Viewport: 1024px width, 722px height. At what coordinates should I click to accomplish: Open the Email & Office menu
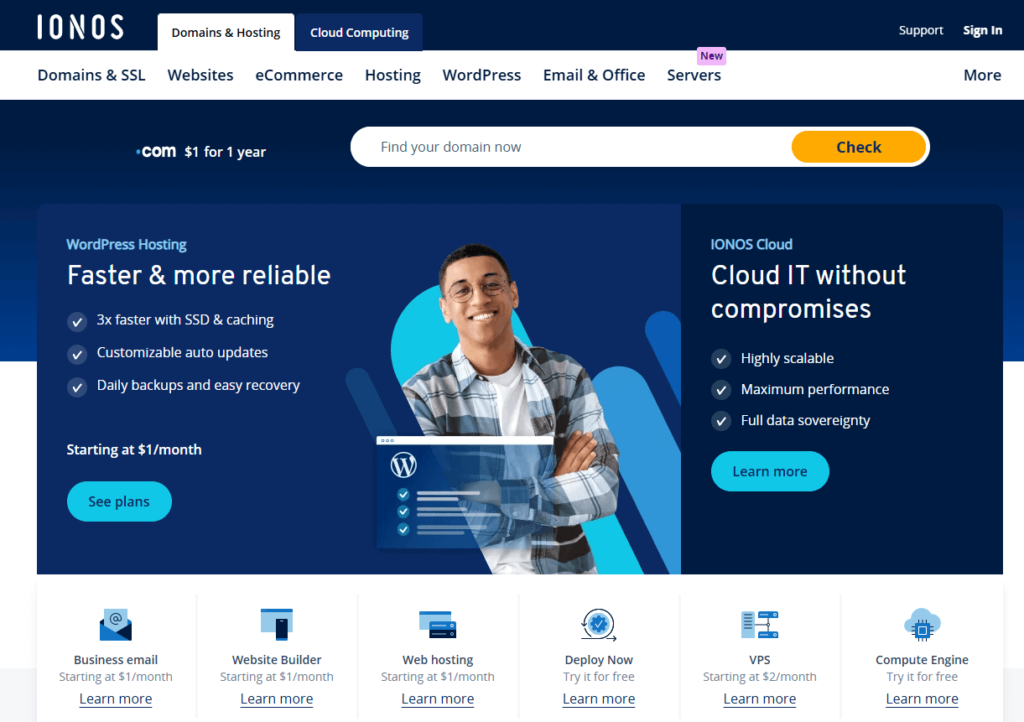[x=594, y=75]
